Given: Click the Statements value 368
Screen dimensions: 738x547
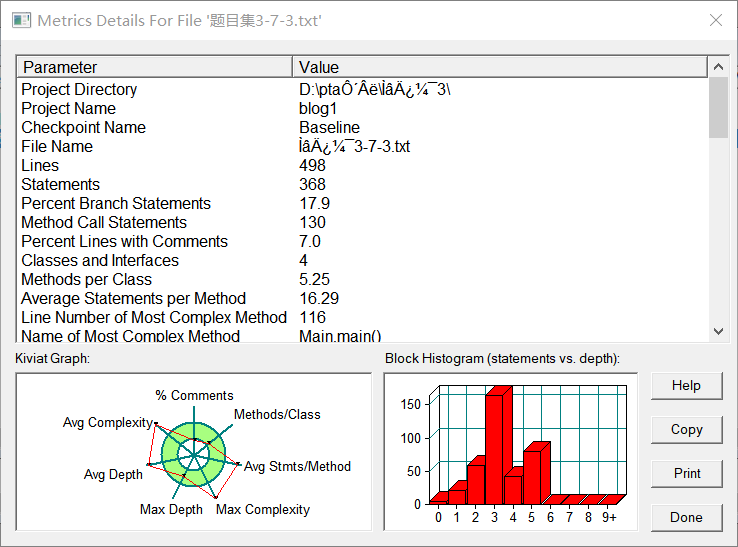Looking at the screenshot, I should tap(313, 185).
